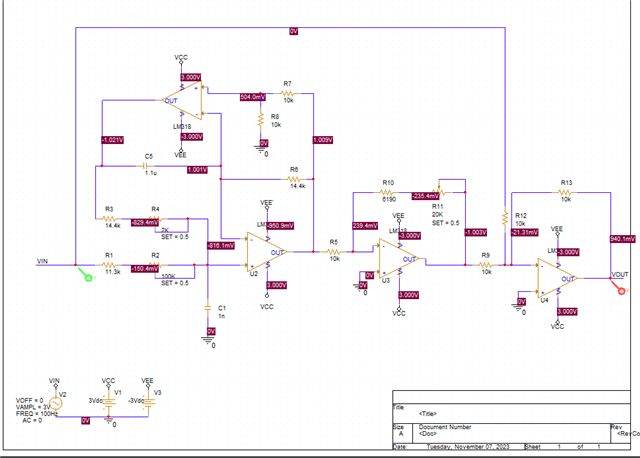Select resistor R10 symbol
The image size is (640, 458).
[x=387, y=192]
